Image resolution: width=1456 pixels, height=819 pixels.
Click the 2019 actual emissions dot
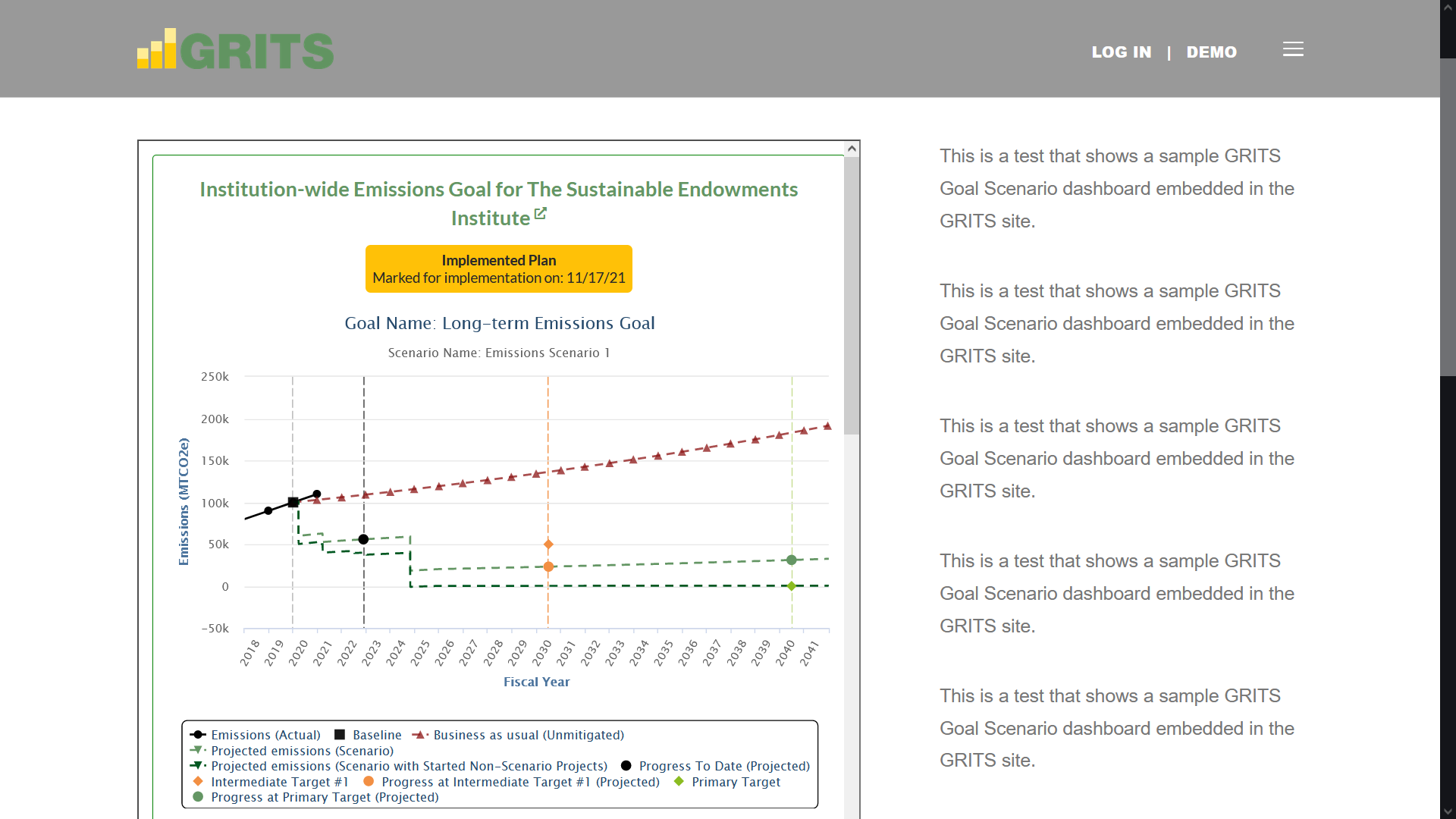pos(268,510)
